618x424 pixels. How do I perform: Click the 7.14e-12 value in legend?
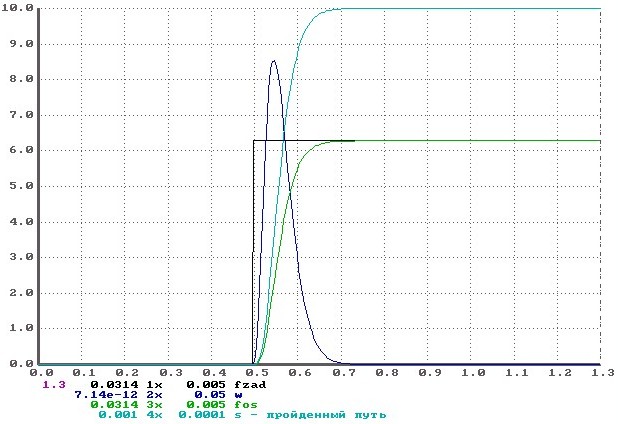[106, 394]
